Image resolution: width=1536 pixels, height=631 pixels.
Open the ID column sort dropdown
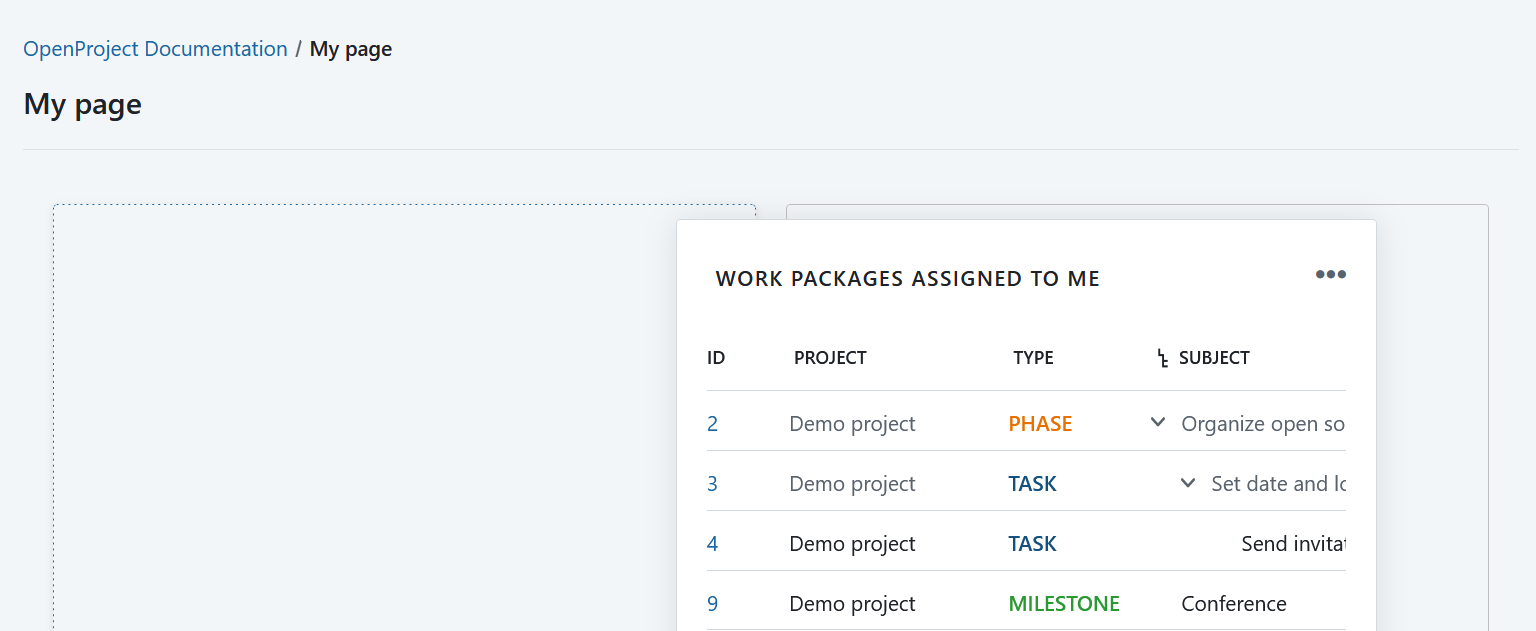[716, 357]
